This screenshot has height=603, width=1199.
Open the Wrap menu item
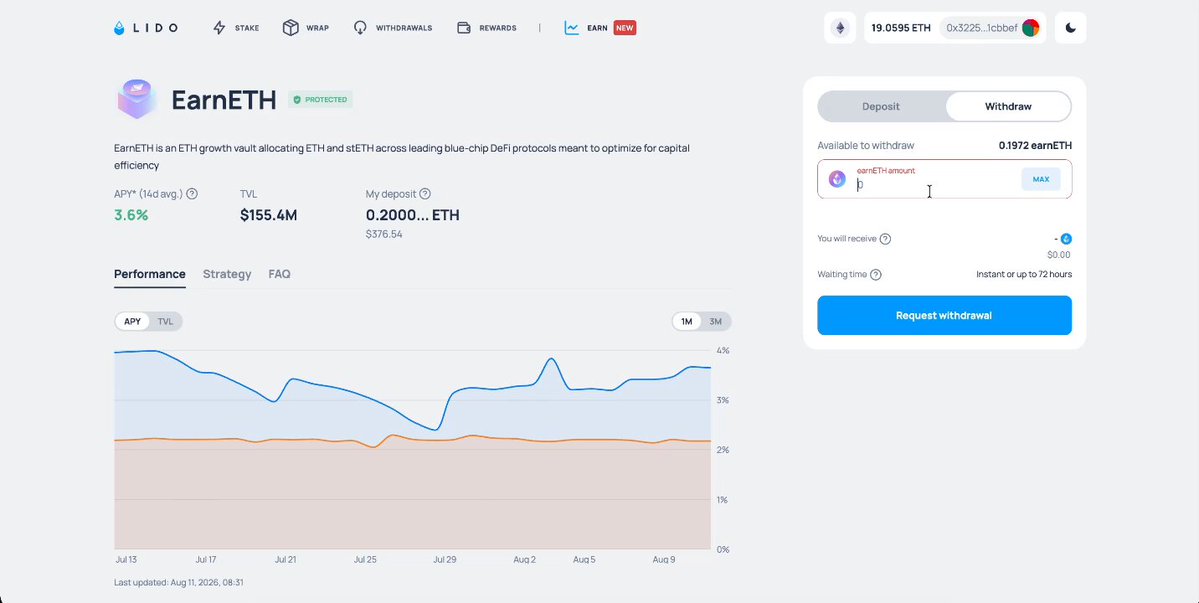click(306, 28)
